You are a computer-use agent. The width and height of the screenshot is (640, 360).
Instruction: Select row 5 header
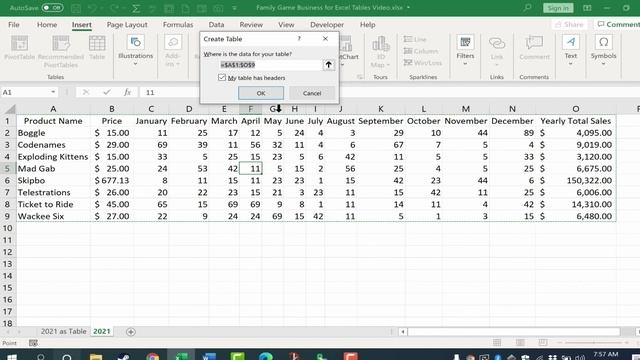pos(7,169)
